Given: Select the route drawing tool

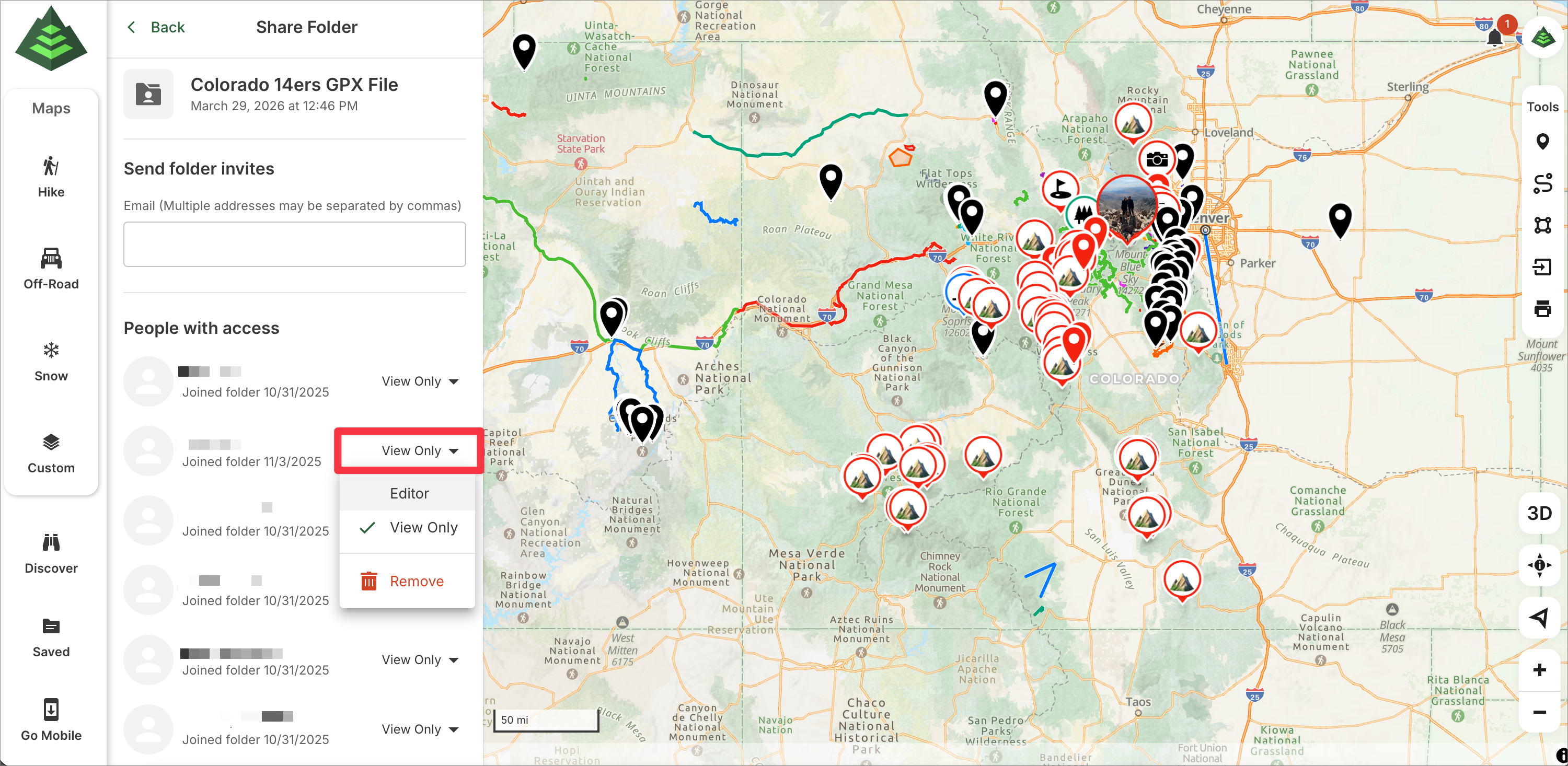Looking at the screenshot, I should (1542, 184).
